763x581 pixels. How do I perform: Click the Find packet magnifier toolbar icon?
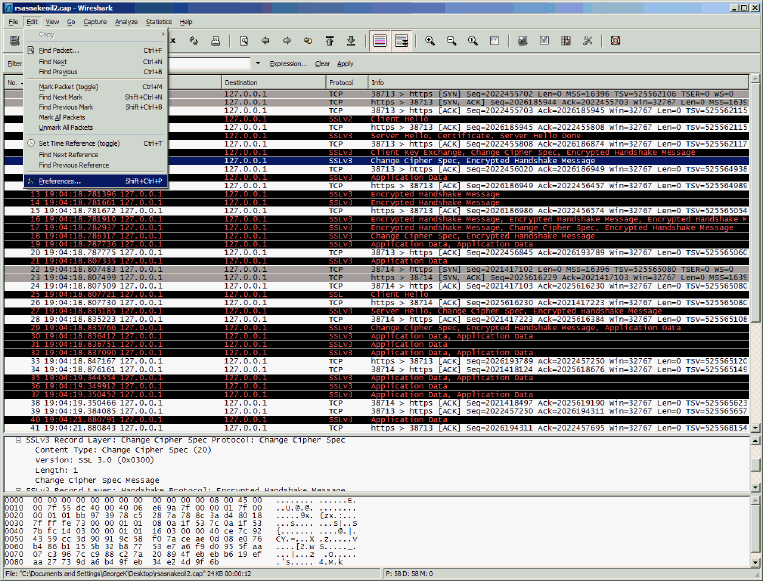[244, 41]
